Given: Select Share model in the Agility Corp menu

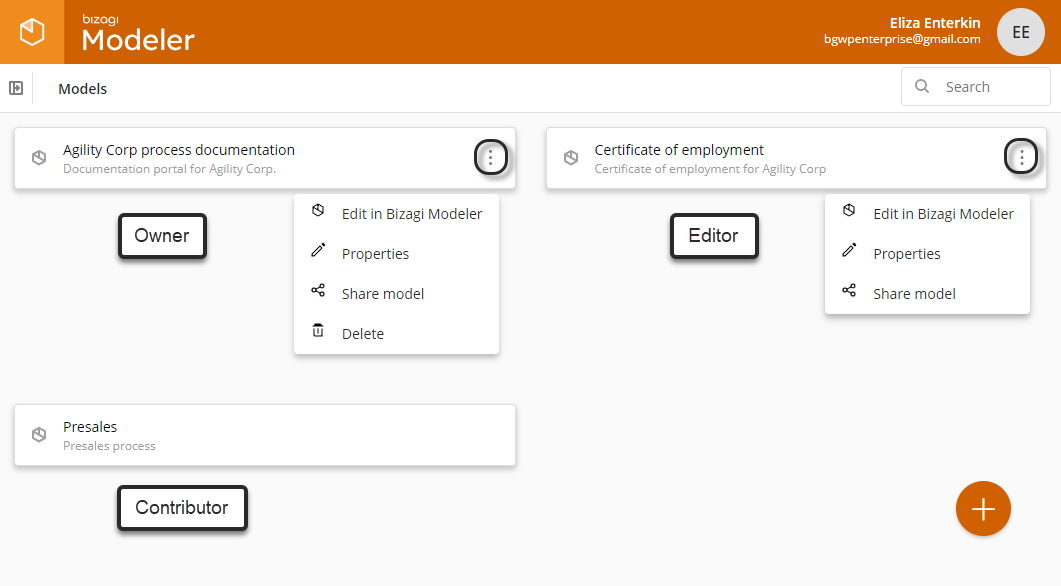Looking at the screenshot, I should tap(397, 294).
